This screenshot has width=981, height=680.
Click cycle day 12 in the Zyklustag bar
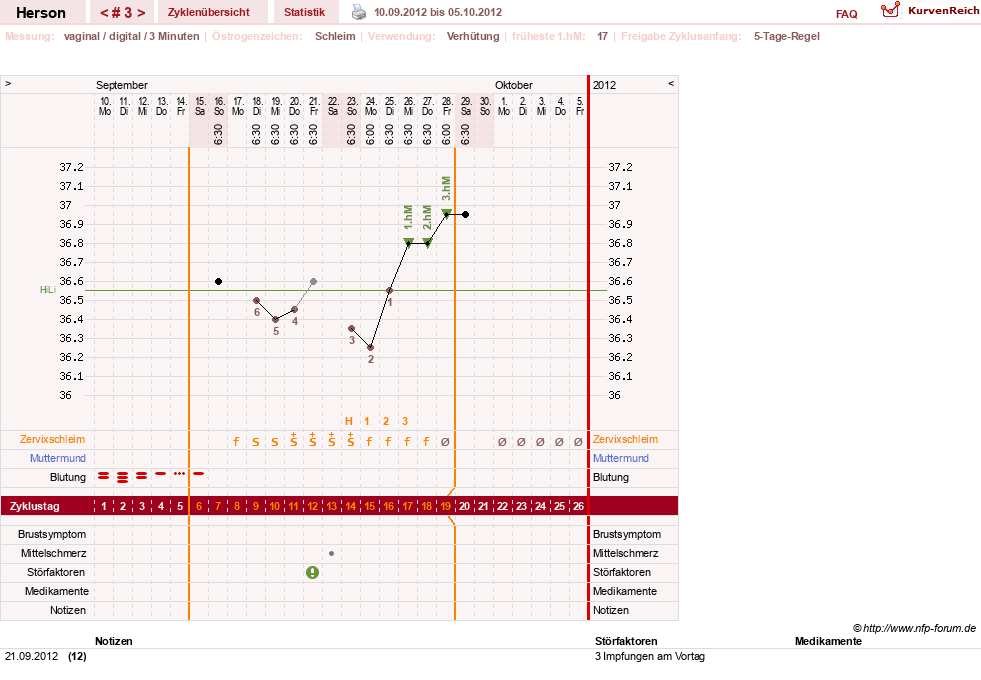click(313, 506)
